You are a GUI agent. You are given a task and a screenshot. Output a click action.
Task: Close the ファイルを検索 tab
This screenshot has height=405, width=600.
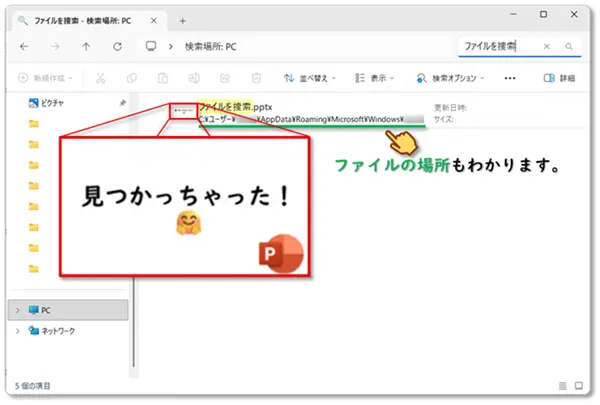(x=154, y=21)
